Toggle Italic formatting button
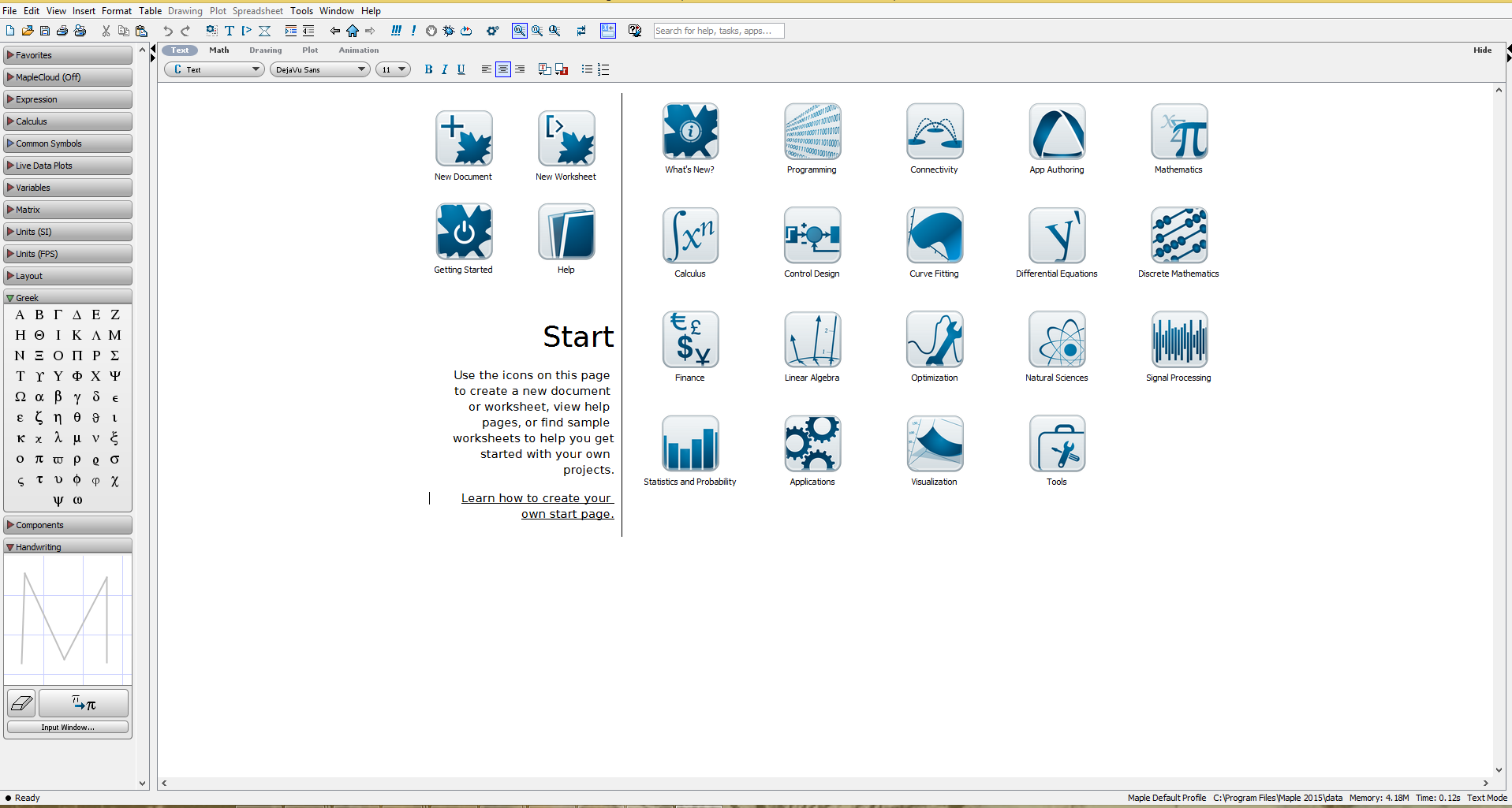The width and height of the screenshot is (1512, 808). [445, 69]
